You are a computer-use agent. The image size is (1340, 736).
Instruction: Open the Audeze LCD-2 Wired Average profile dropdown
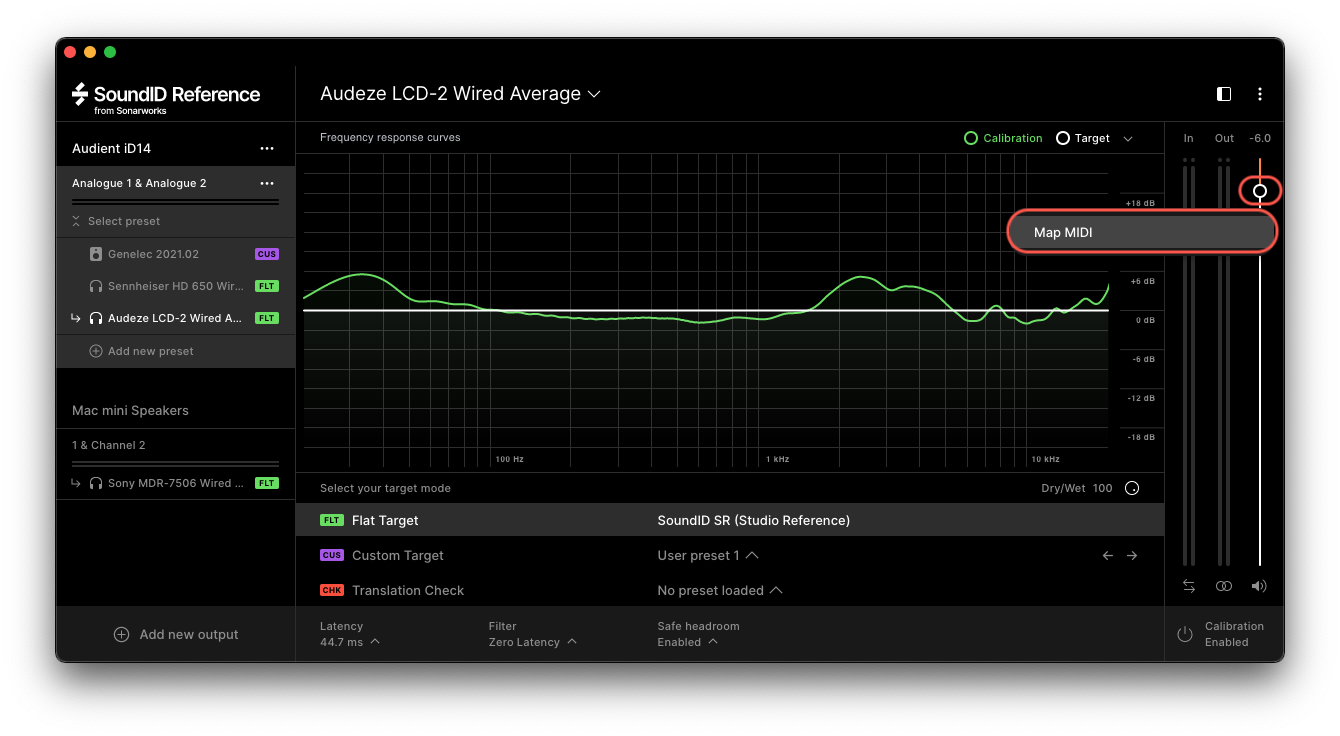pyautogui.click(x=460, y=93)
